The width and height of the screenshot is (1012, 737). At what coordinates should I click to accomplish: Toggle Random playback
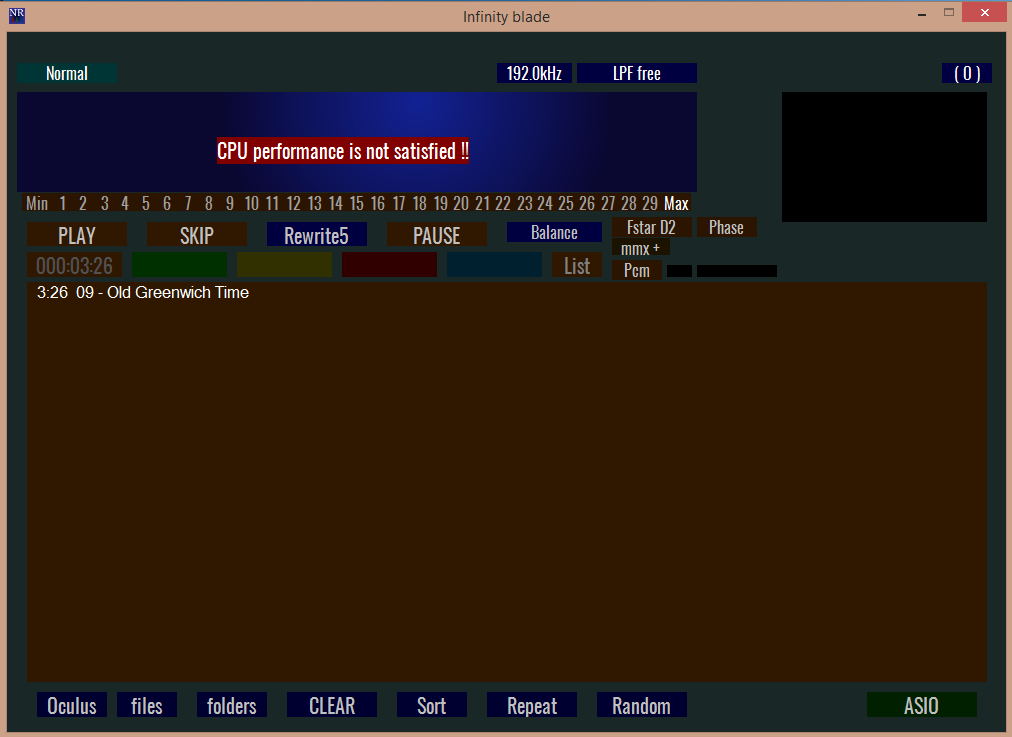point(642,705)
